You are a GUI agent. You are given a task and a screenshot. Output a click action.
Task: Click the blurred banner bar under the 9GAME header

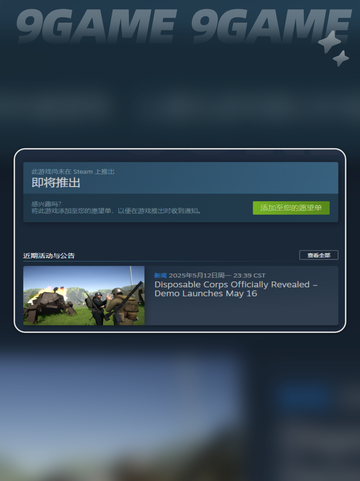pyautogui.click(x=180, y=103)
